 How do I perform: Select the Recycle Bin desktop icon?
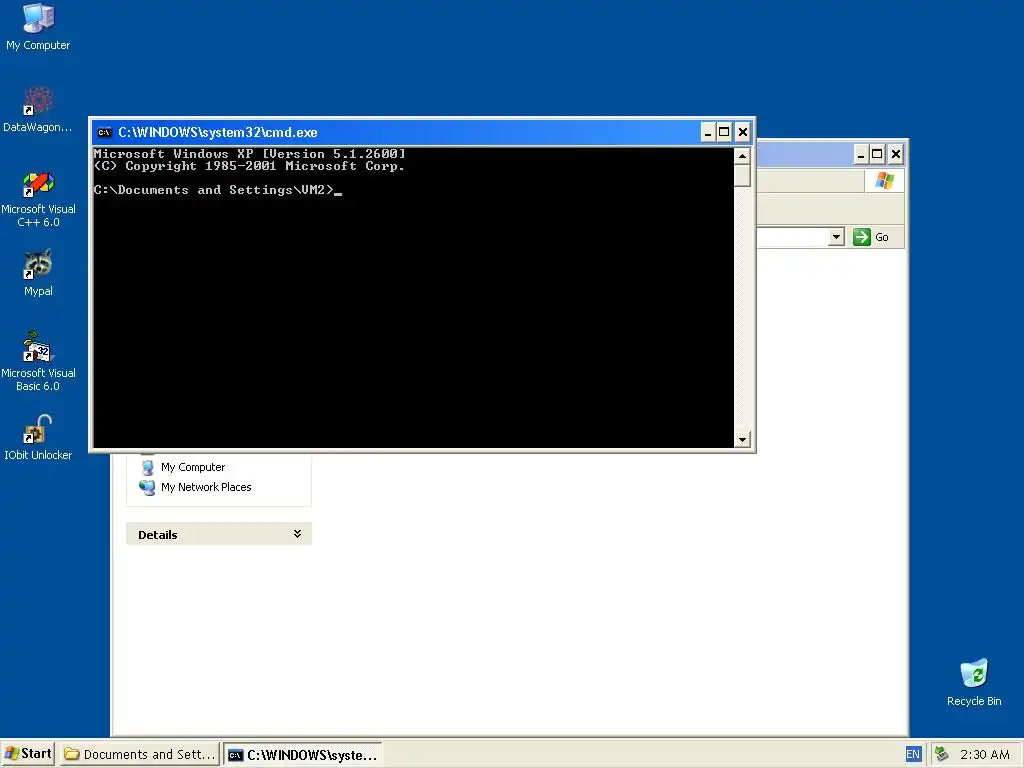974,682
